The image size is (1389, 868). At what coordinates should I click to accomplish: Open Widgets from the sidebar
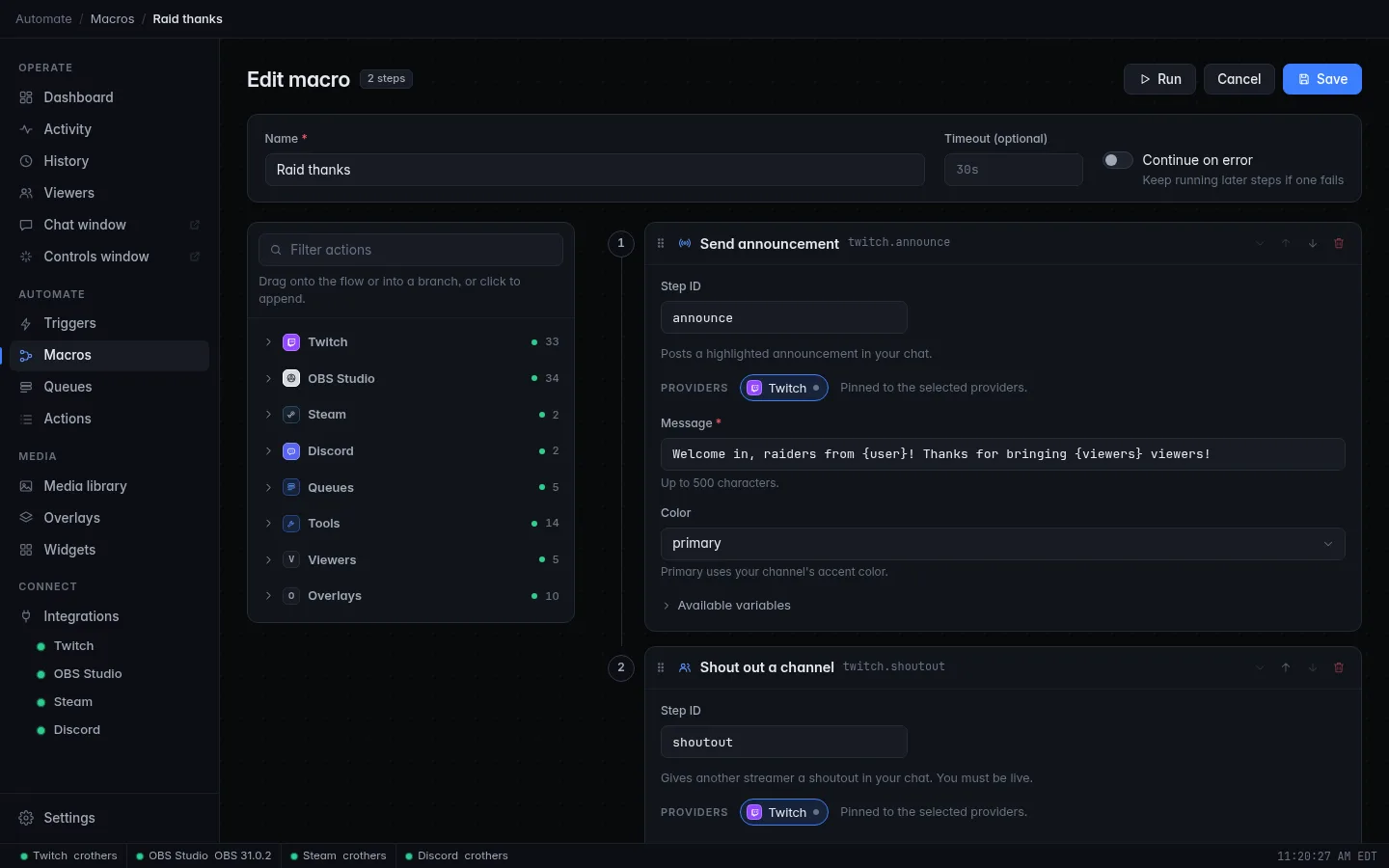(109, 550)
